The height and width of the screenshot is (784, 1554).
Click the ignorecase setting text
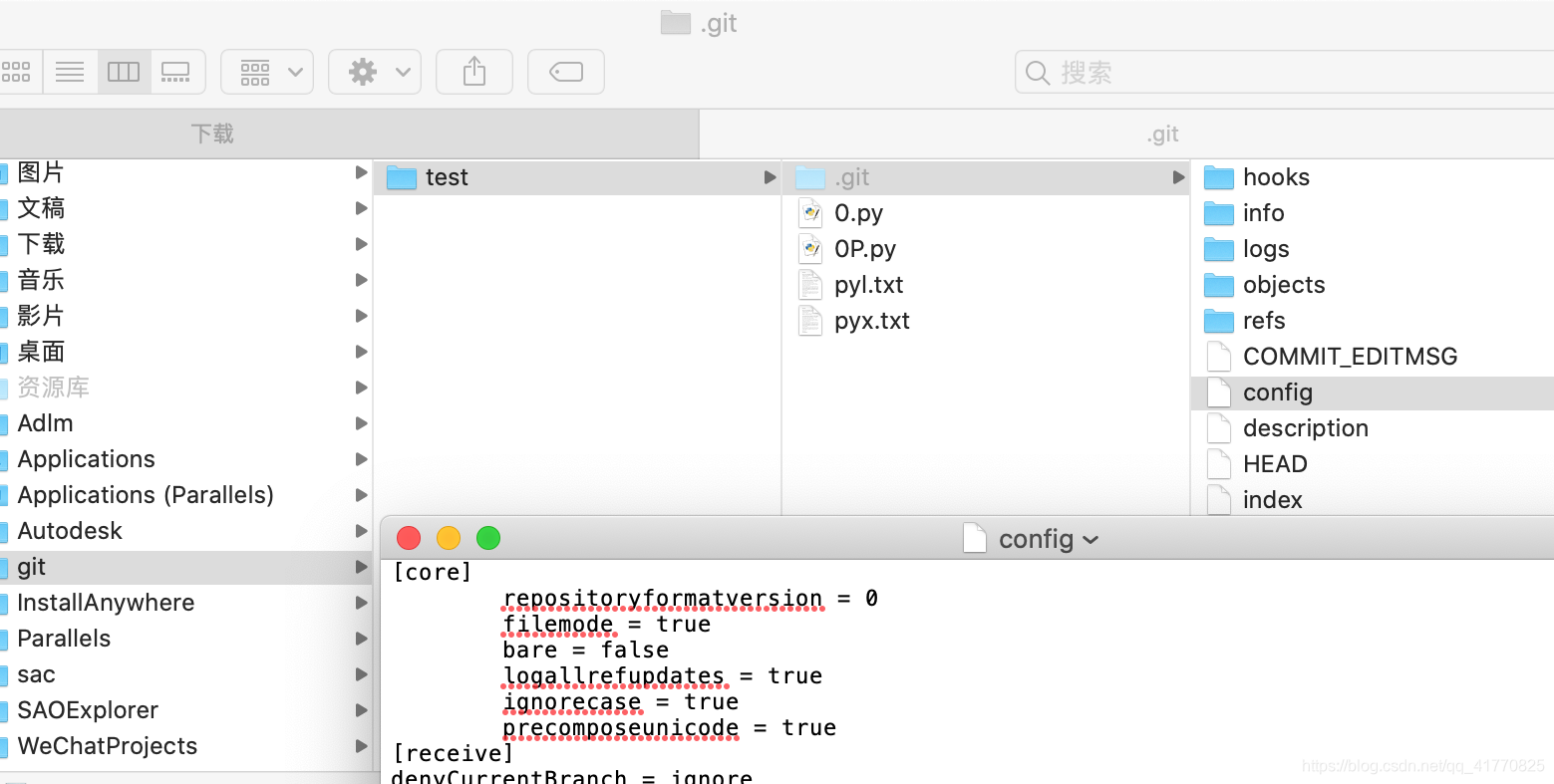[x=572, y=701]
